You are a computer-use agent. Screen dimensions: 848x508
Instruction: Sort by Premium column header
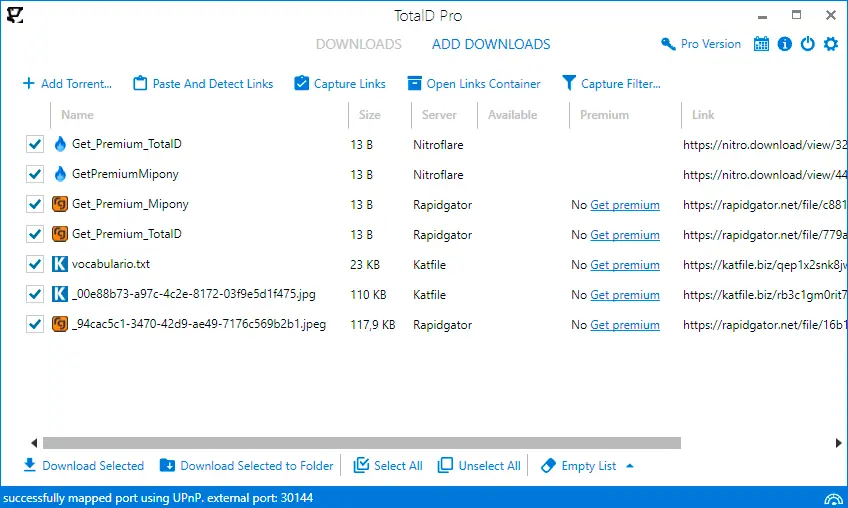pos(604,115)
